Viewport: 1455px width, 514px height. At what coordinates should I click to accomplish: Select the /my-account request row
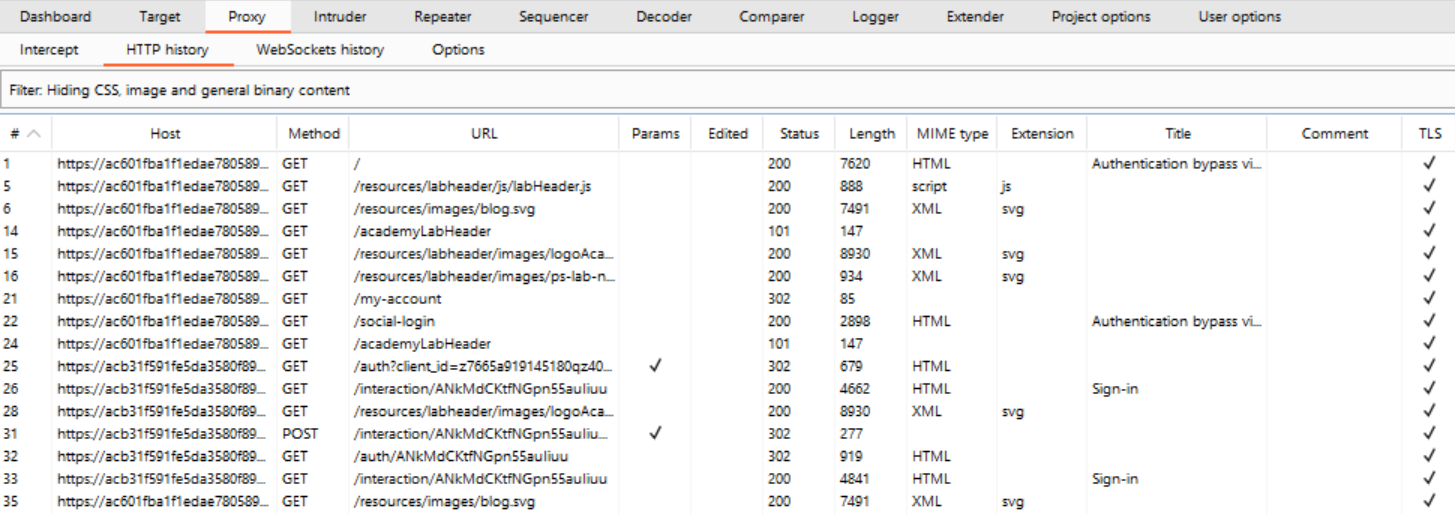727,299
